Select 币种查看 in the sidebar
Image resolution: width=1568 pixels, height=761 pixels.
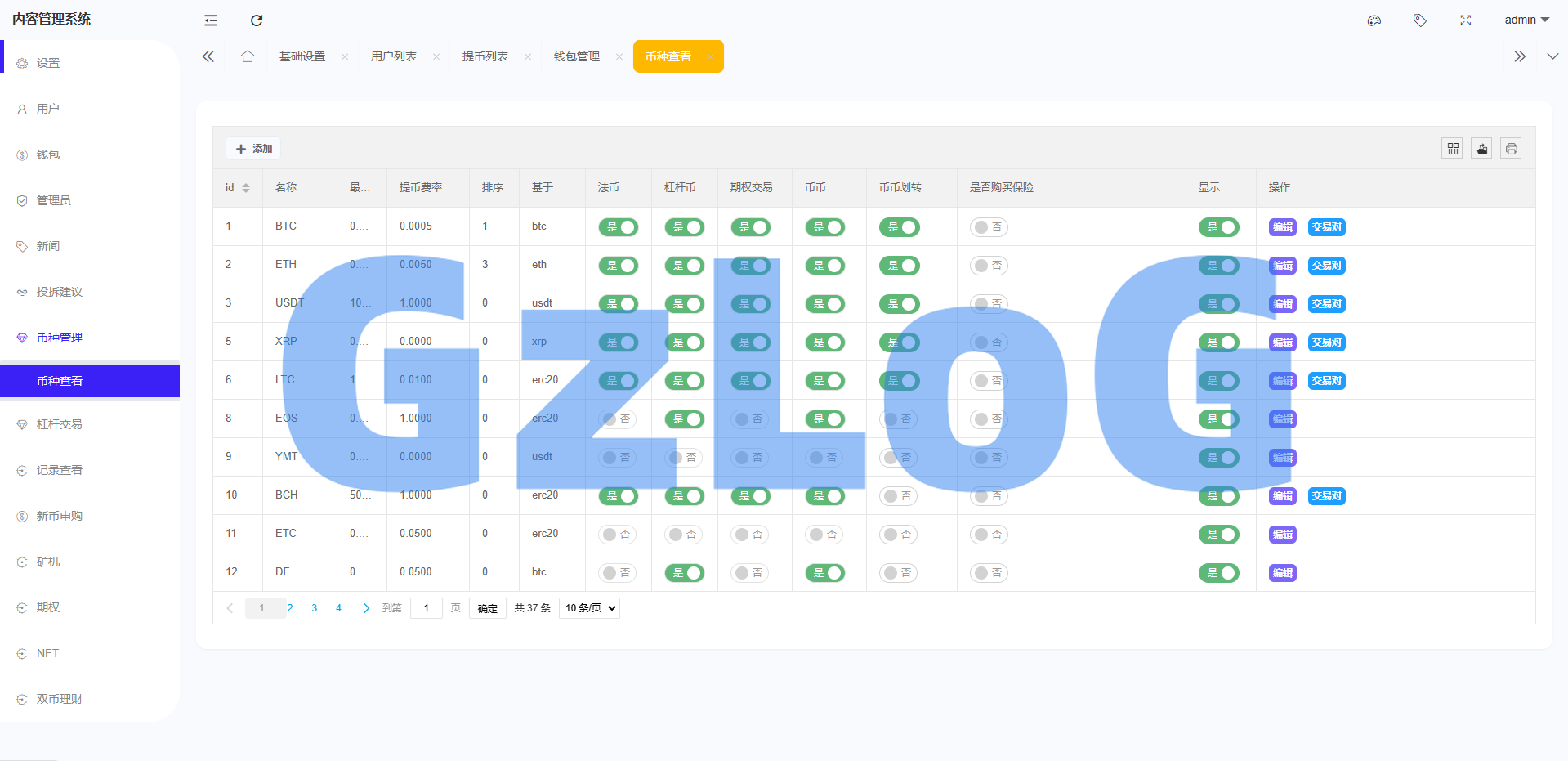(60, 381)
